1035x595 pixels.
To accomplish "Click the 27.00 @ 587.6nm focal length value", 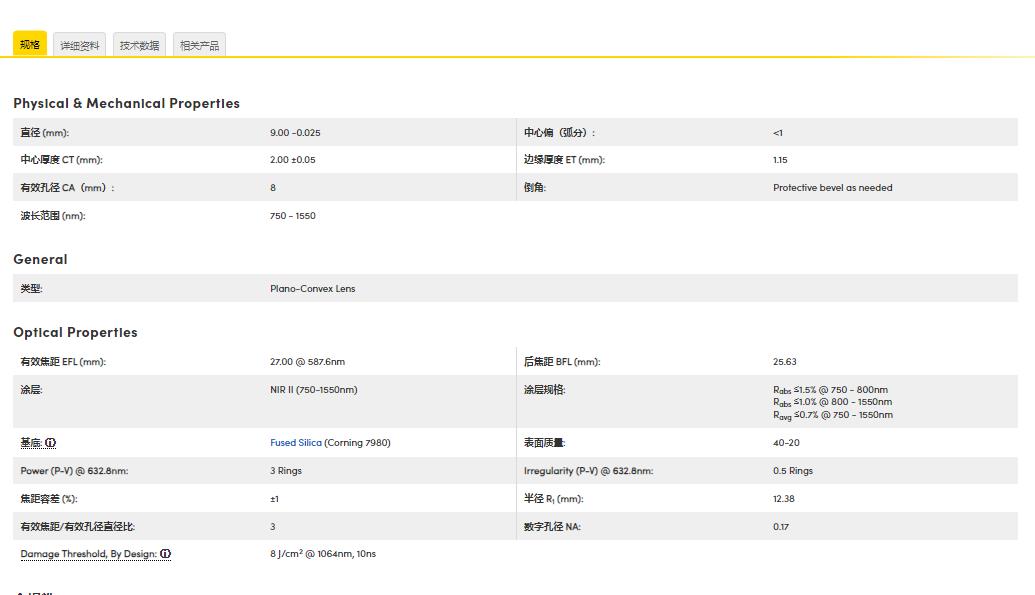I will (x=307, y=362).
